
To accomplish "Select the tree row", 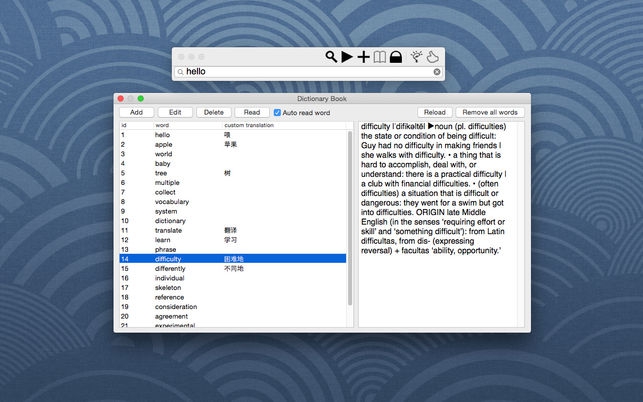I will (233, 173).
